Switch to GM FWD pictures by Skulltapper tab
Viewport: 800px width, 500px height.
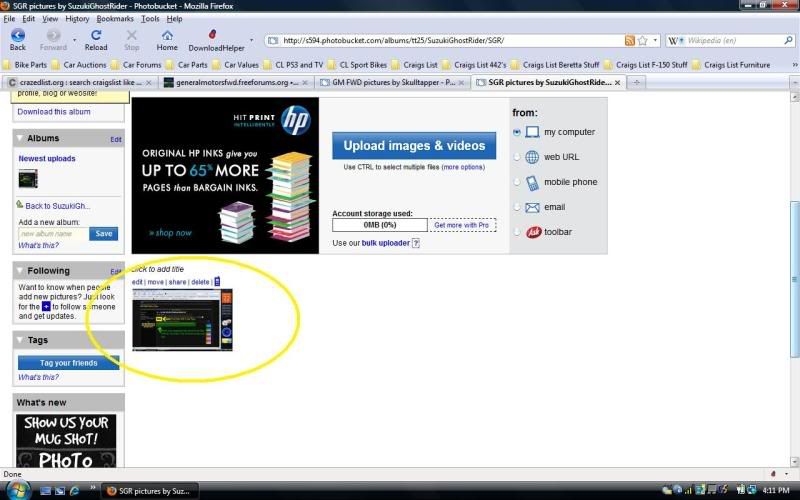(392, 82)
